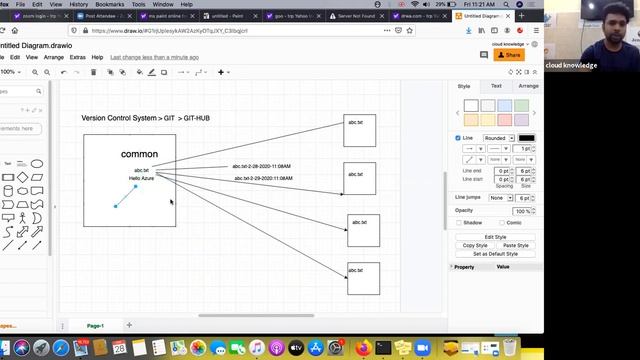Open Zoom app in the Dock
This screenshot has height=360, width=640.
[423, 348]
